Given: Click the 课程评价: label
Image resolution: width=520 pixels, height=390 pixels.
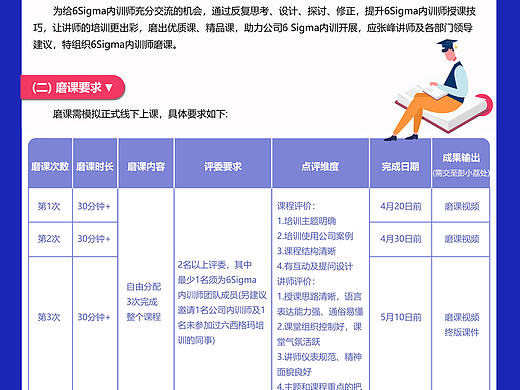Looking at the screenshot, I should 296,206.
